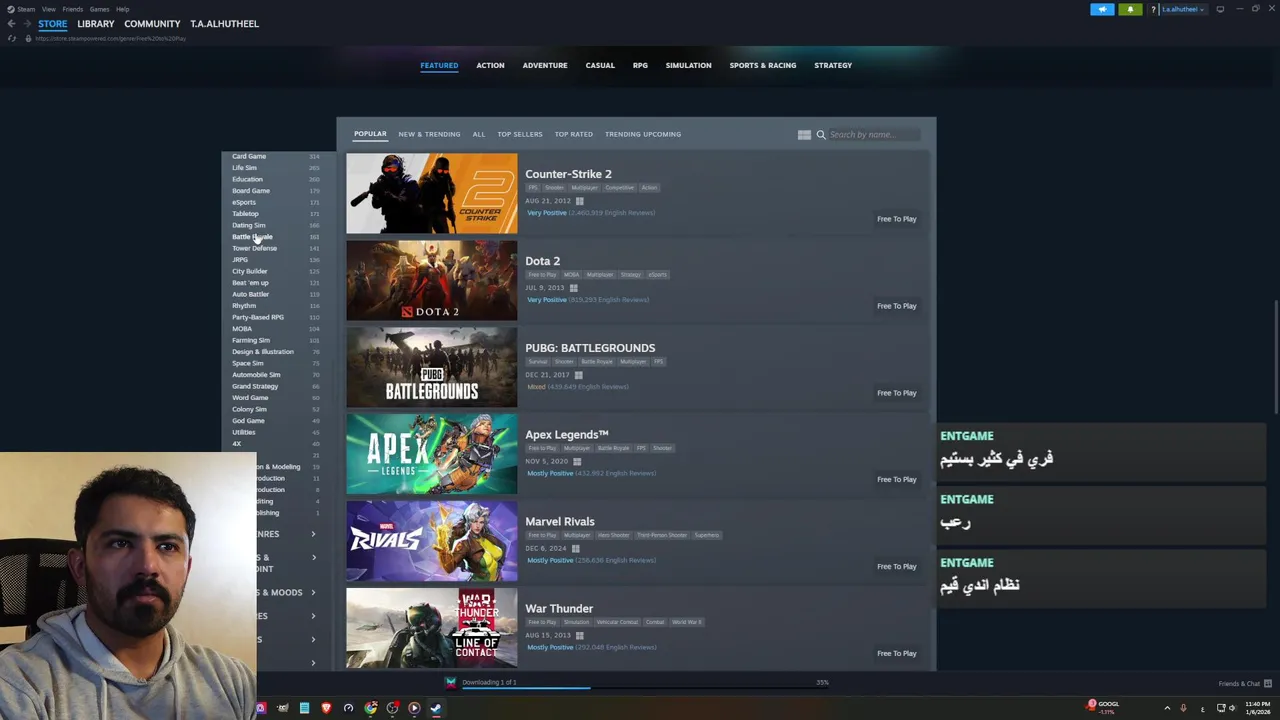The width and height of the screenshot is (1280, 720).
Task: Open Steam from the Windows taskbar
Action: (x=436, y=708)
